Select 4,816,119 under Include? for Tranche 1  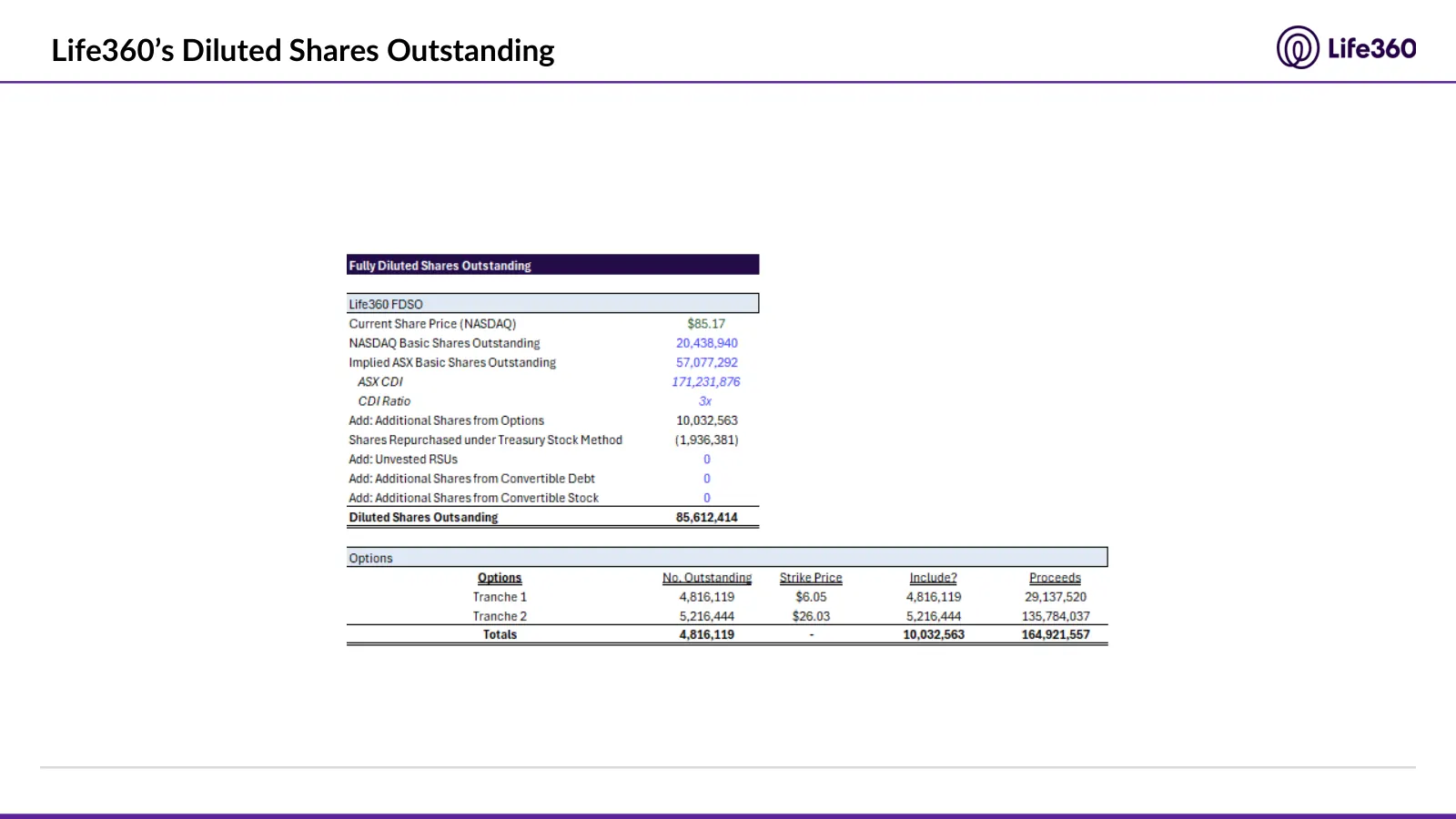click(x=934, y=597)
